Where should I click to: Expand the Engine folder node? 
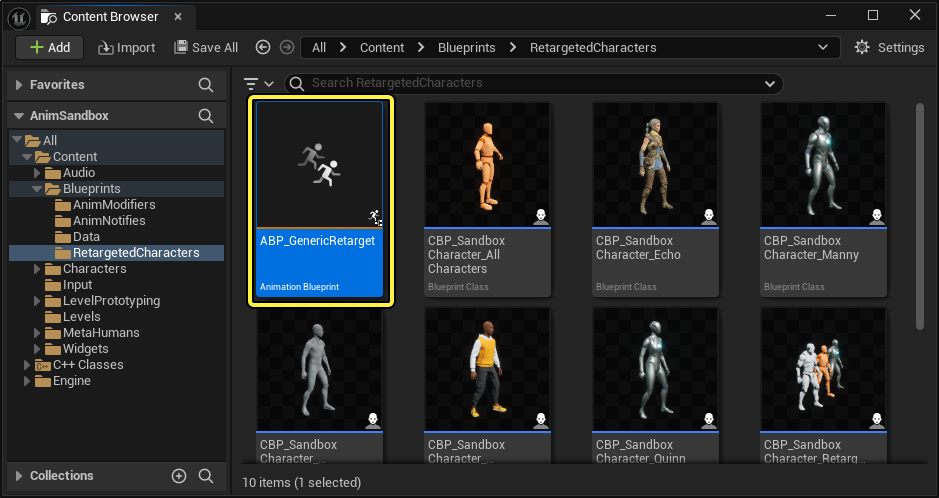27,381
